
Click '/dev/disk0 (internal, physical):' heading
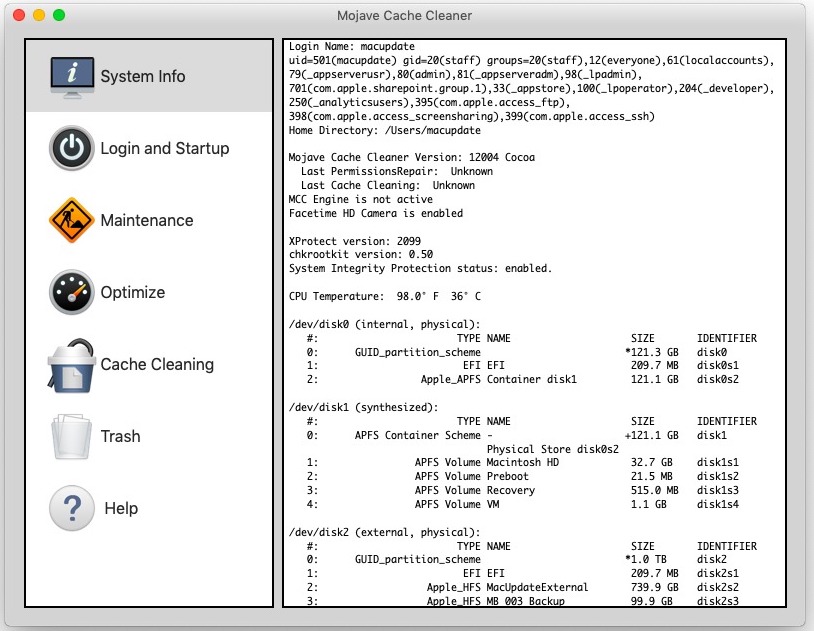click(385, 325)
